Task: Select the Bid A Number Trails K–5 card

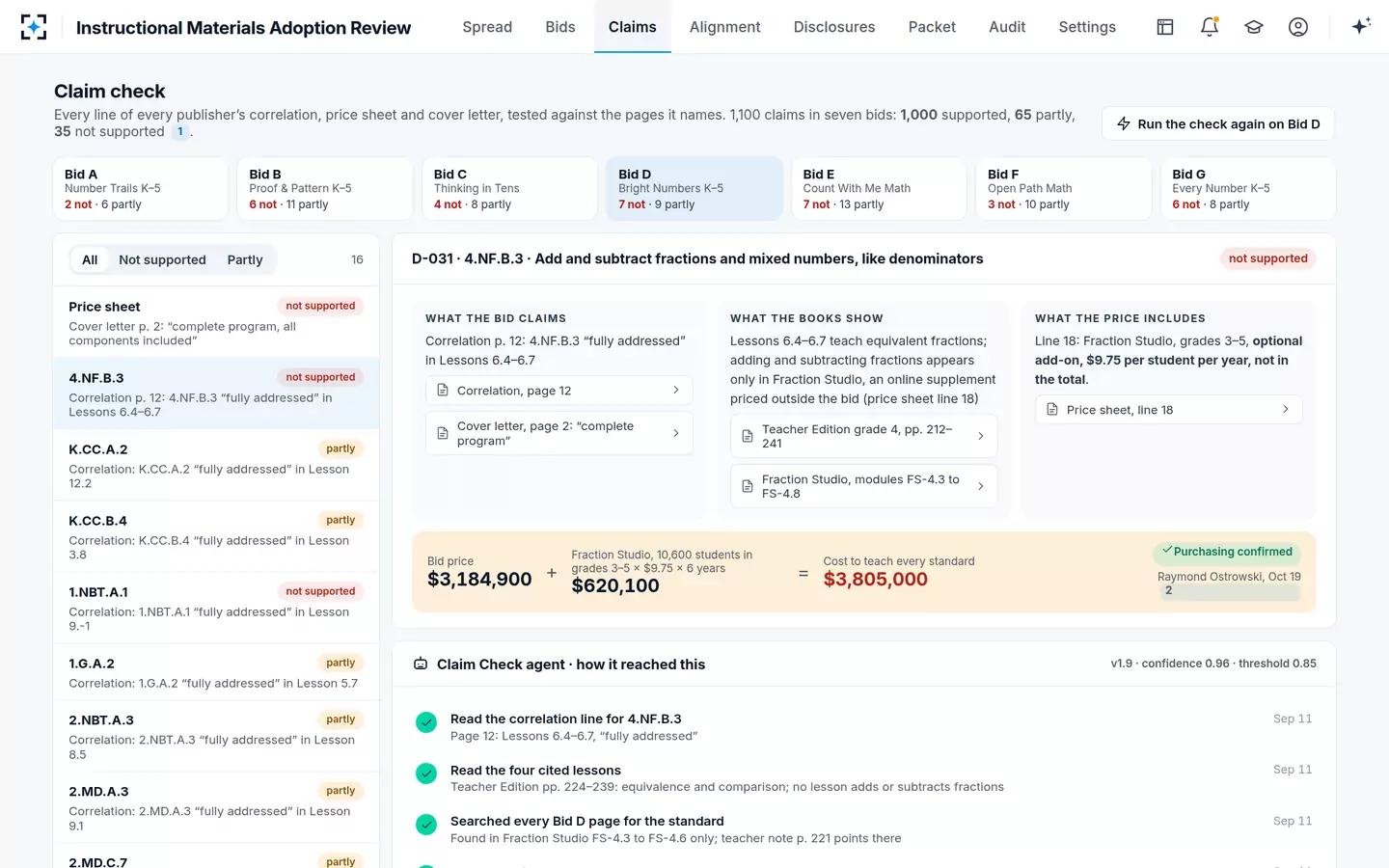Action: click(140, 189)
